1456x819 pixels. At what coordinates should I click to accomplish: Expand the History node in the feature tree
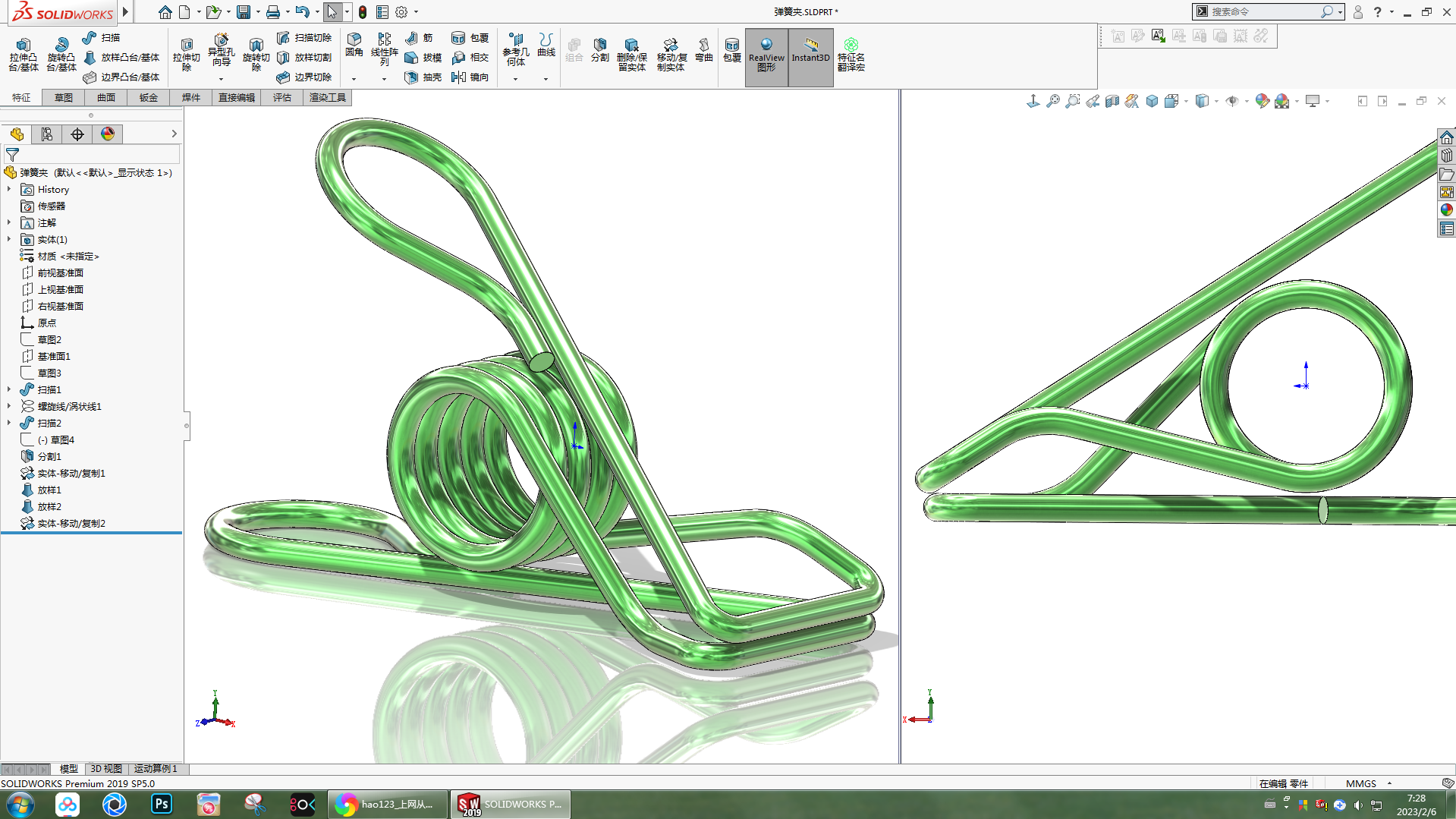9,189
